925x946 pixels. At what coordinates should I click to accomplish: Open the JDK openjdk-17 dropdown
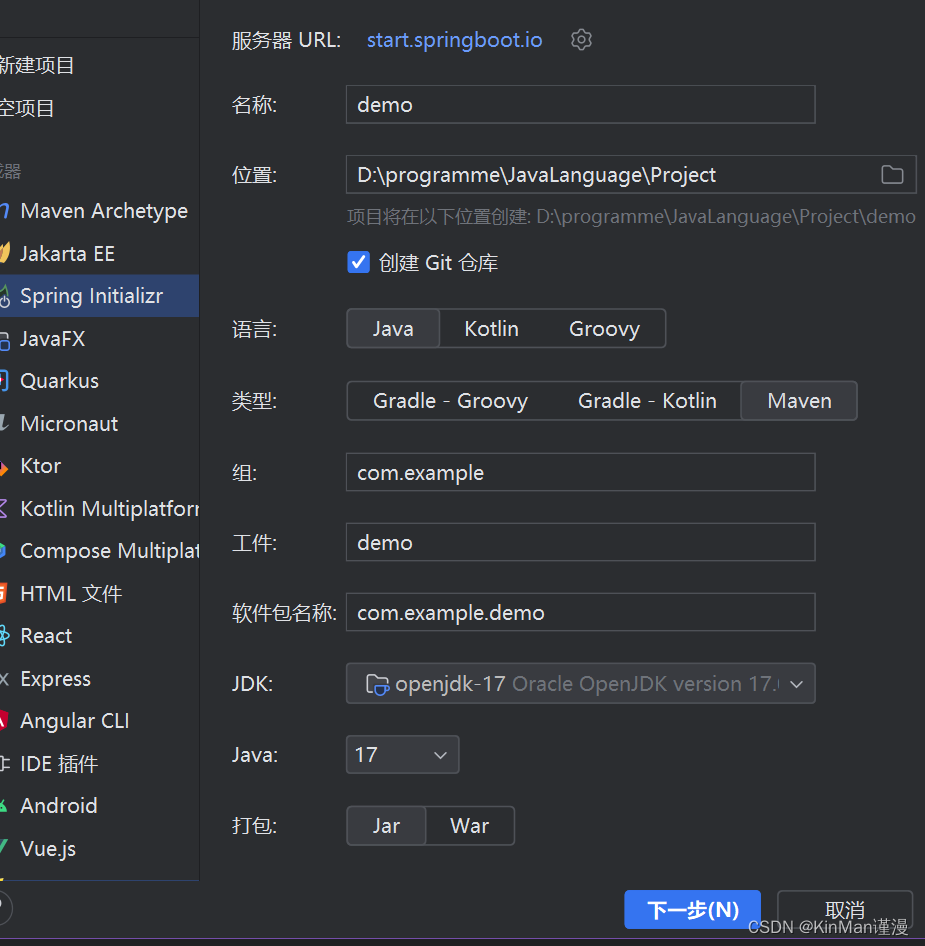(x=580, y=684)
